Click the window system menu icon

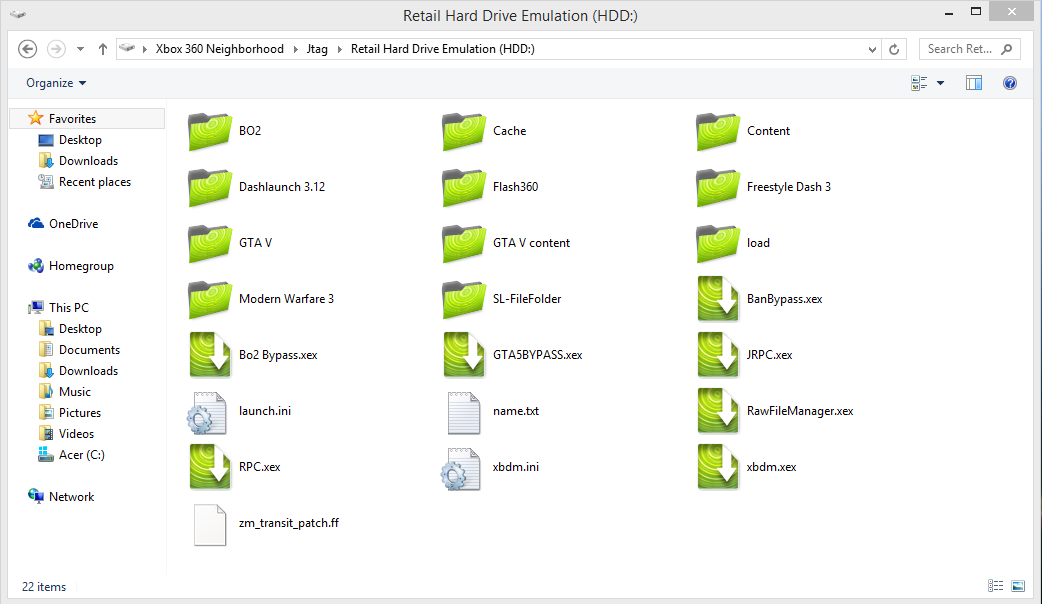point(18,14)
